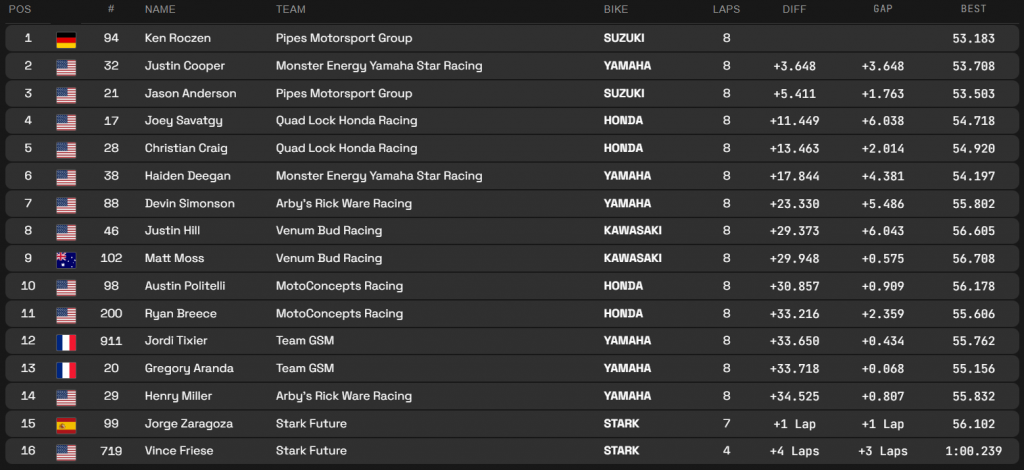The width and height of the screenshot is (1024, 470).
Task: Click the Spanish flag beside Jorge Zaragoza
Action: coord(66,423)
